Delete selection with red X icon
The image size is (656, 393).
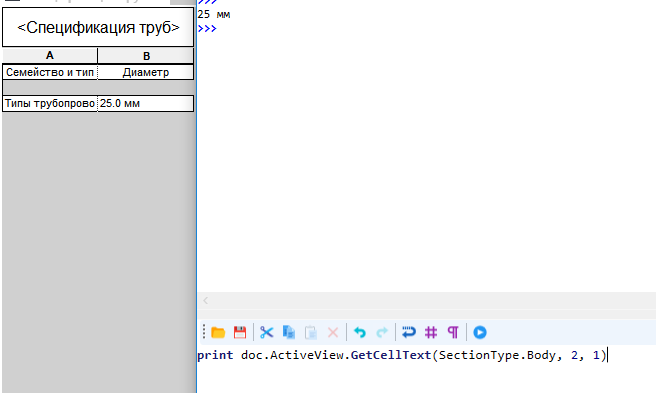pyautogui.click(x=333, y=332)
